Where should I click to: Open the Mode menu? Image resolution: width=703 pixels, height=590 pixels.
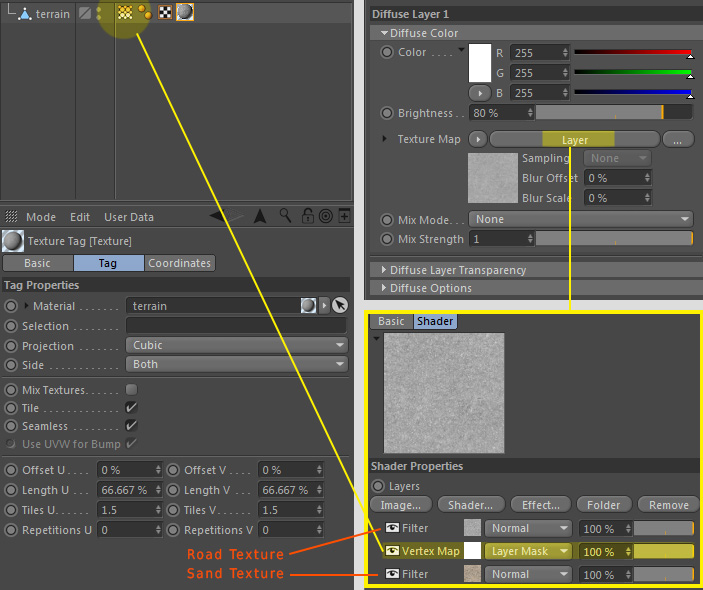point(41,217)
